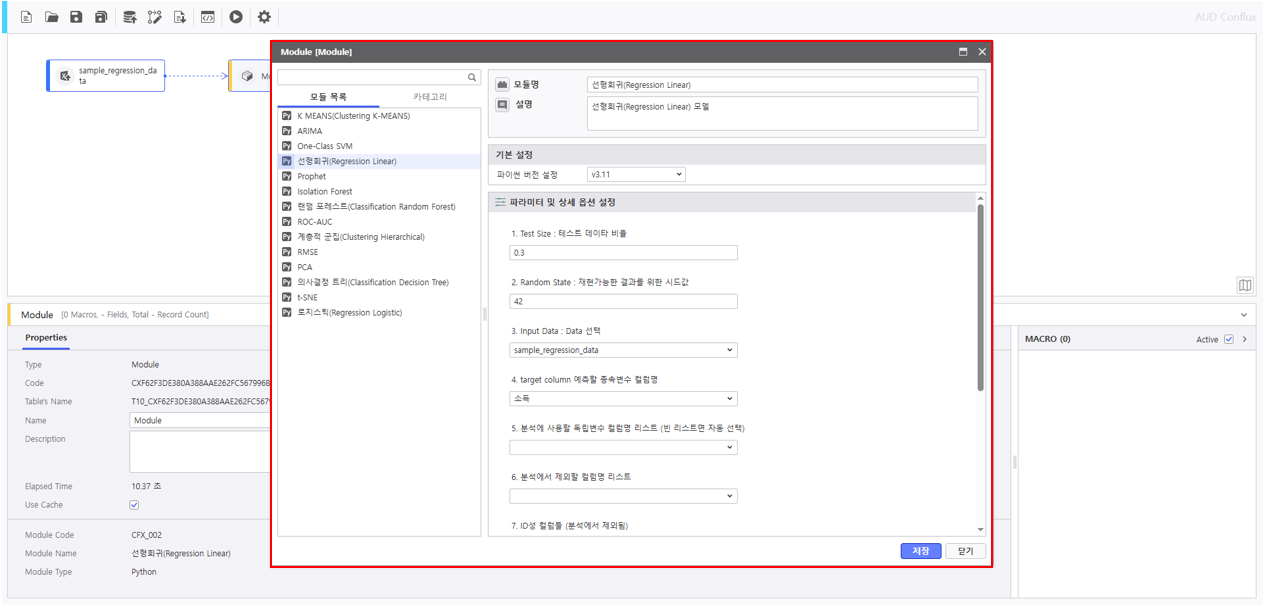Image resolution: width=1265 pixels, height=606 pixels.
Task: Click the search magnifier in module list
Action: coord(473,77)
